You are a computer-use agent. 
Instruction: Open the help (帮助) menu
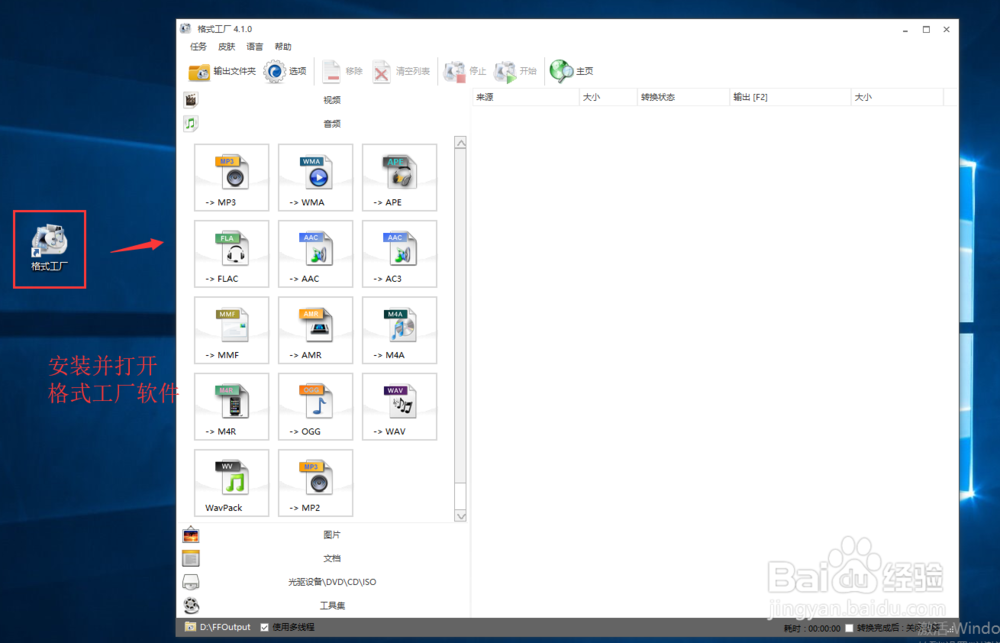tap(283, 47)
